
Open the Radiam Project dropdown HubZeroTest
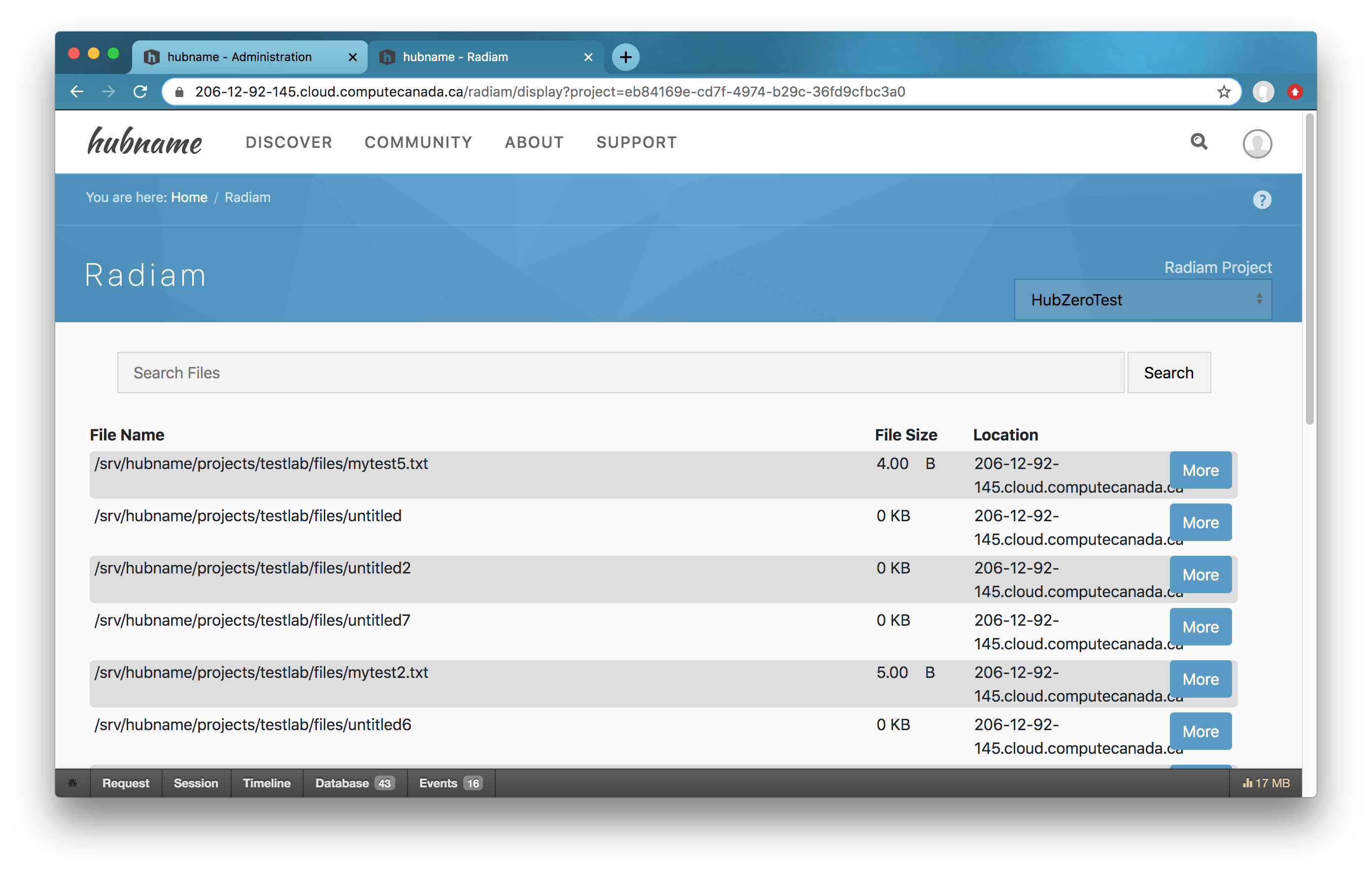[1142, 300]
